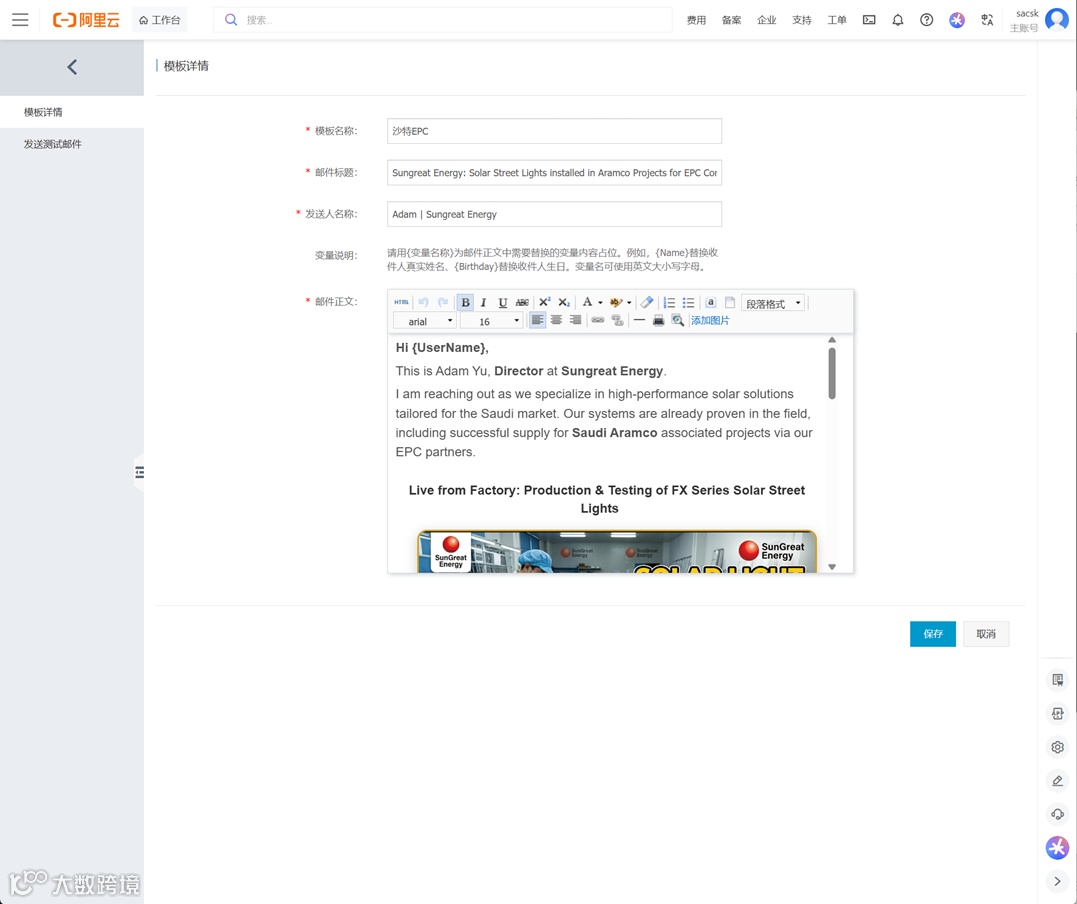The height and width of the screenshot is (904, 1077).
Task: Expand the right rail chevron
Action: coord(1057,881)
